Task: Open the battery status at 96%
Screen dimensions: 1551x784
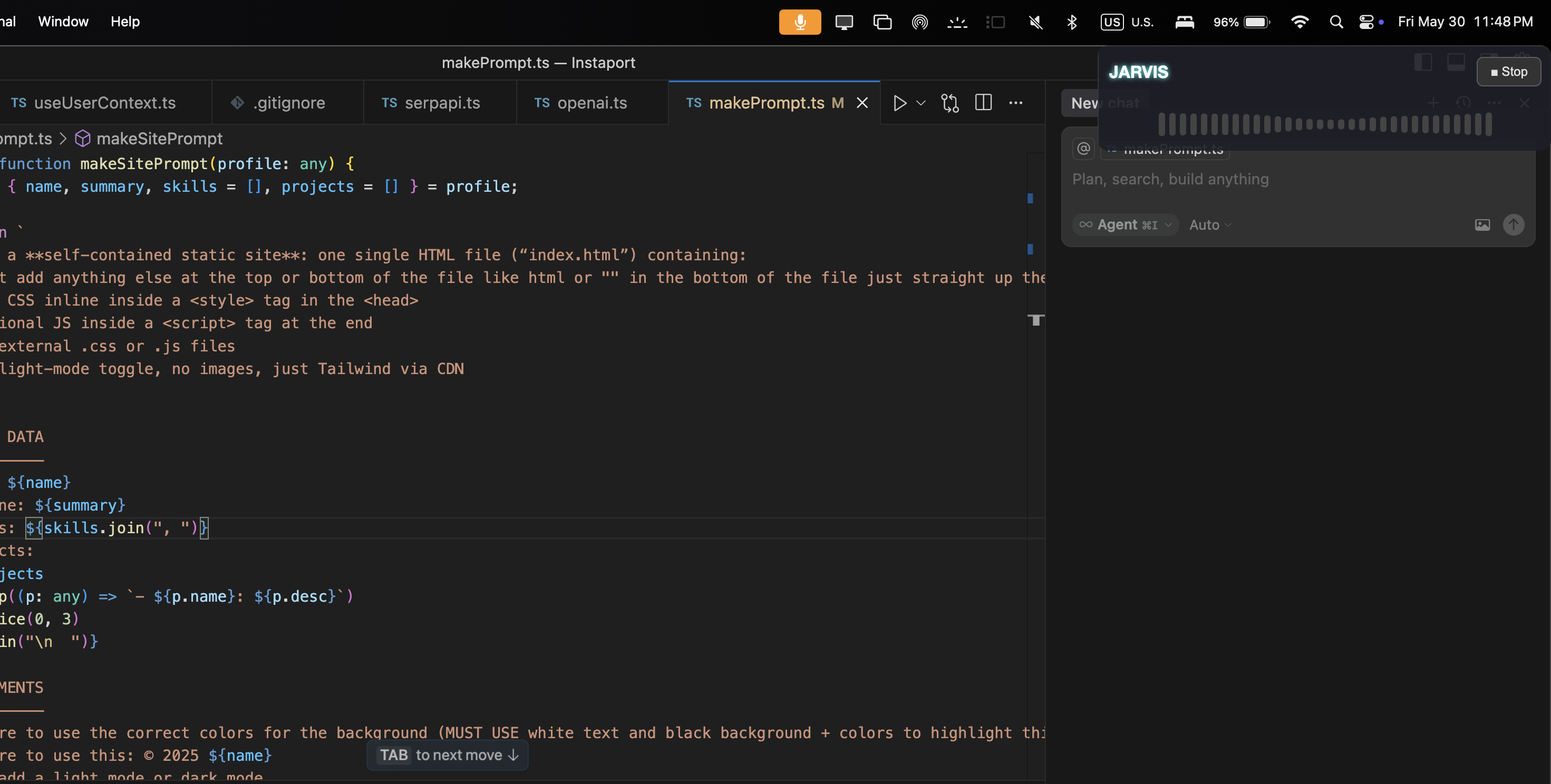Action: [1242, 22]
